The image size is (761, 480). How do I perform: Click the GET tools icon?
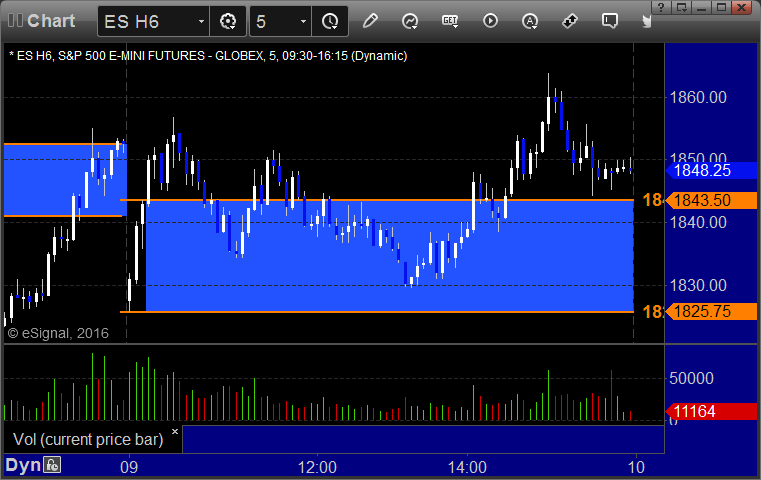pyautogui.click(x=450, y=21)
